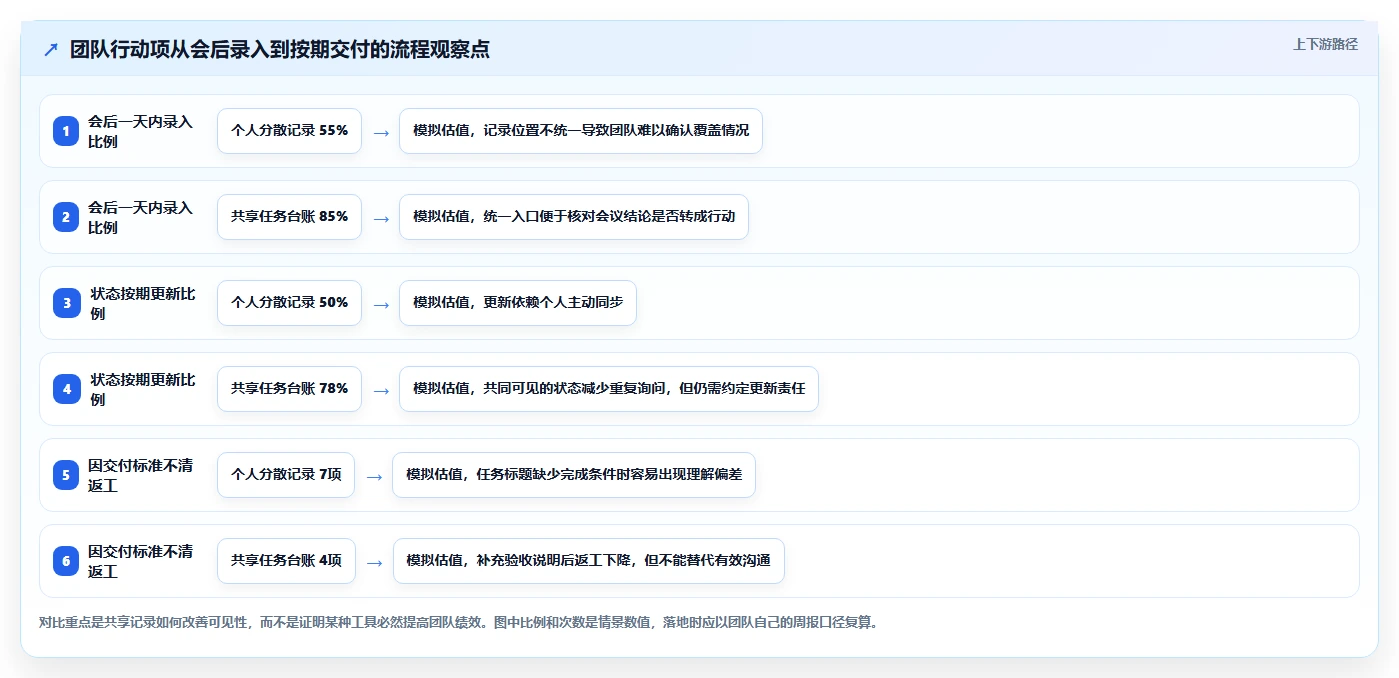Click the note about 补充验收说明后返工下降
Screen dimensions: 1399x678
(588, 561)
